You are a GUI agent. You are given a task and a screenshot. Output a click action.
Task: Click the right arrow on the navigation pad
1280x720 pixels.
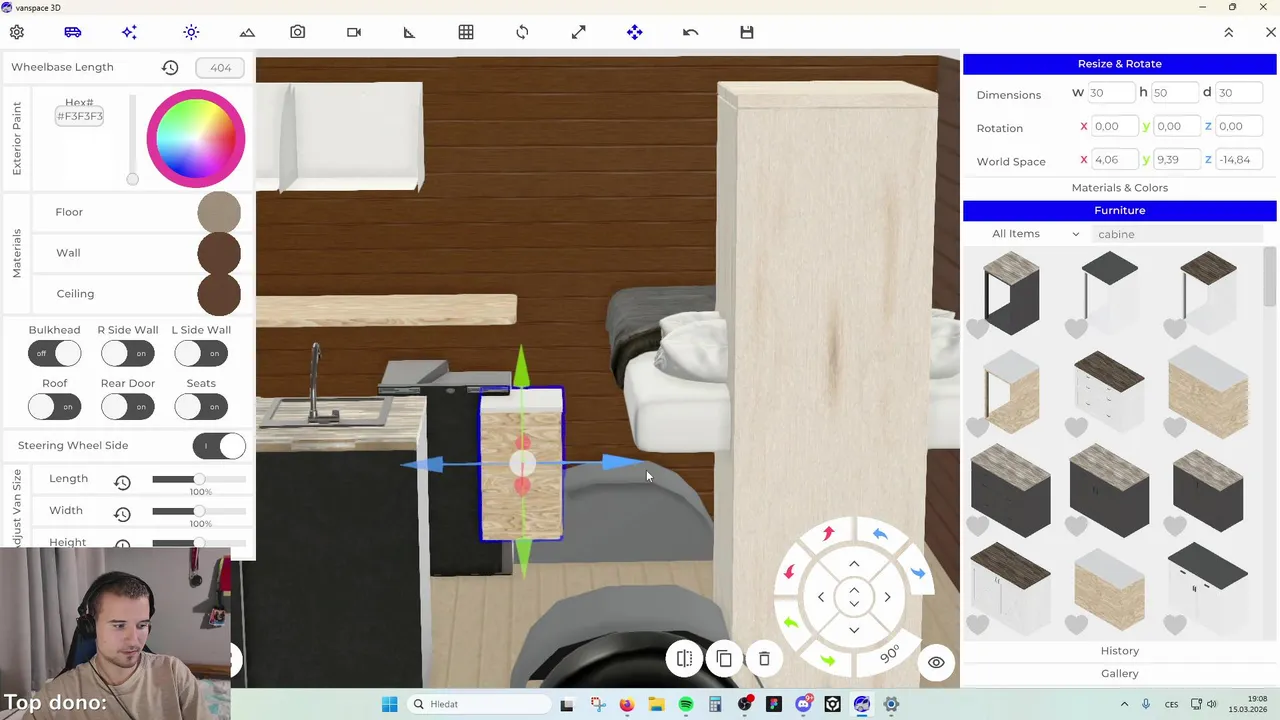point(887,597)
